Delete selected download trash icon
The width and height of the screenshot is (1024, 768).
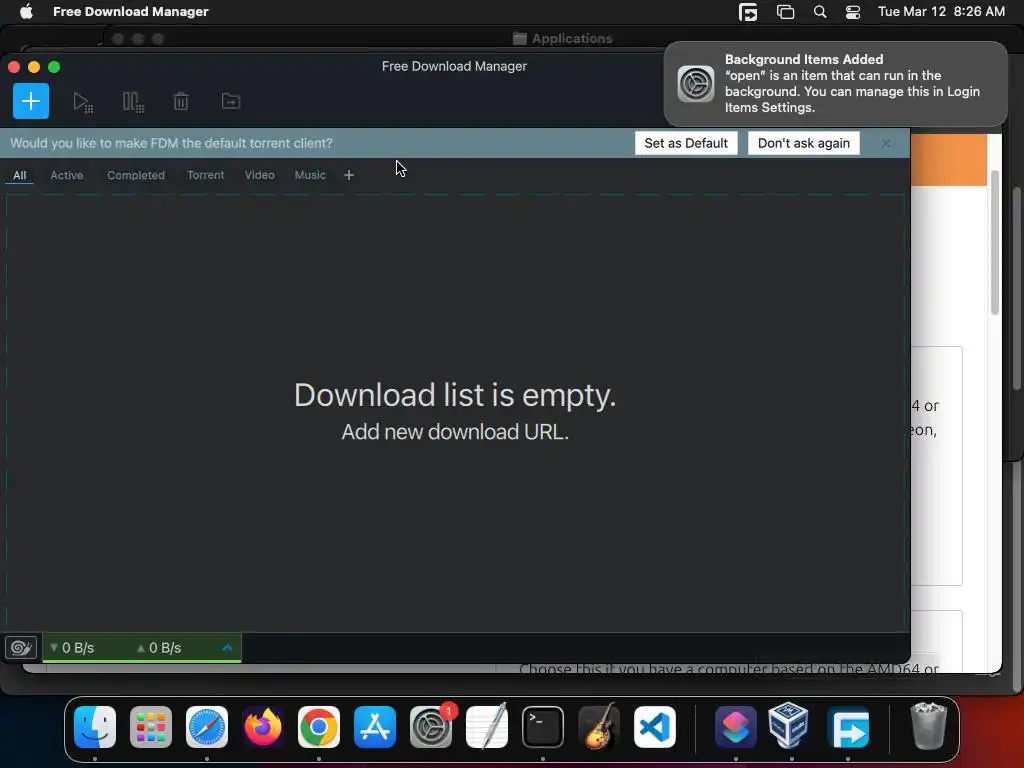(181, 101)
